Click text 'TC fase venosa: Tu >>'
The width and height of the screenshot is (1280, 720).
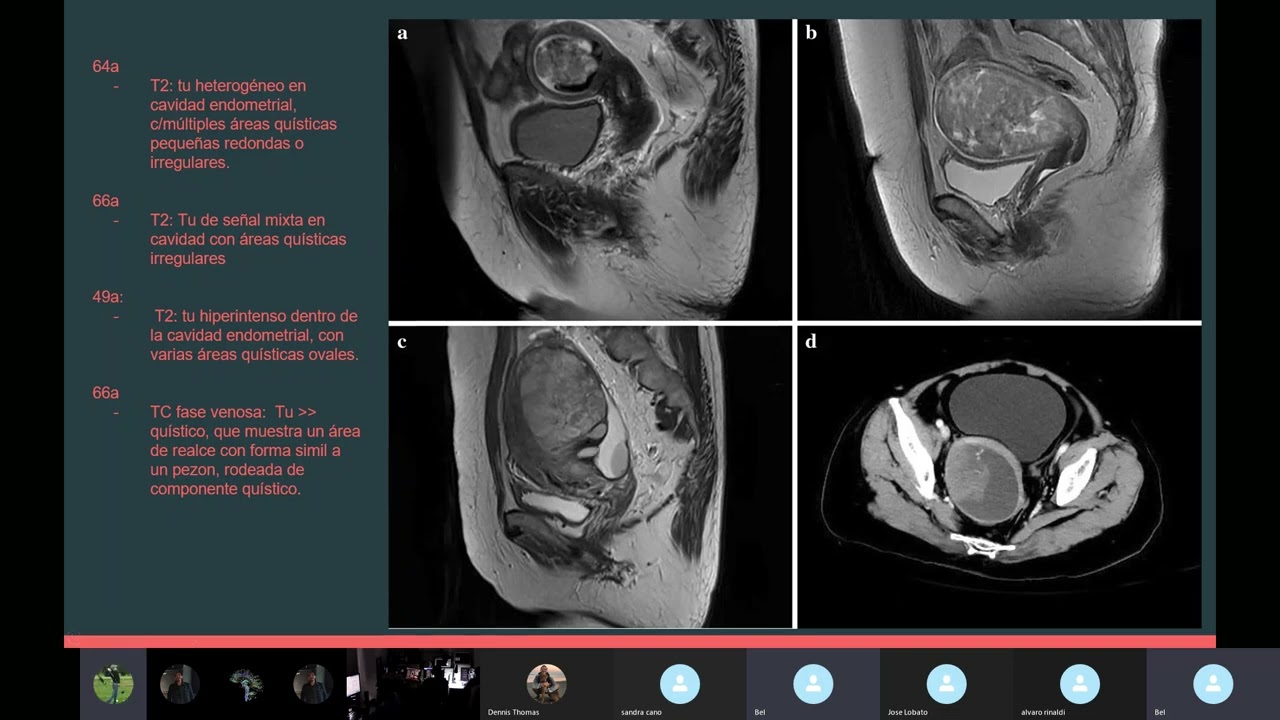pos(233,412)
